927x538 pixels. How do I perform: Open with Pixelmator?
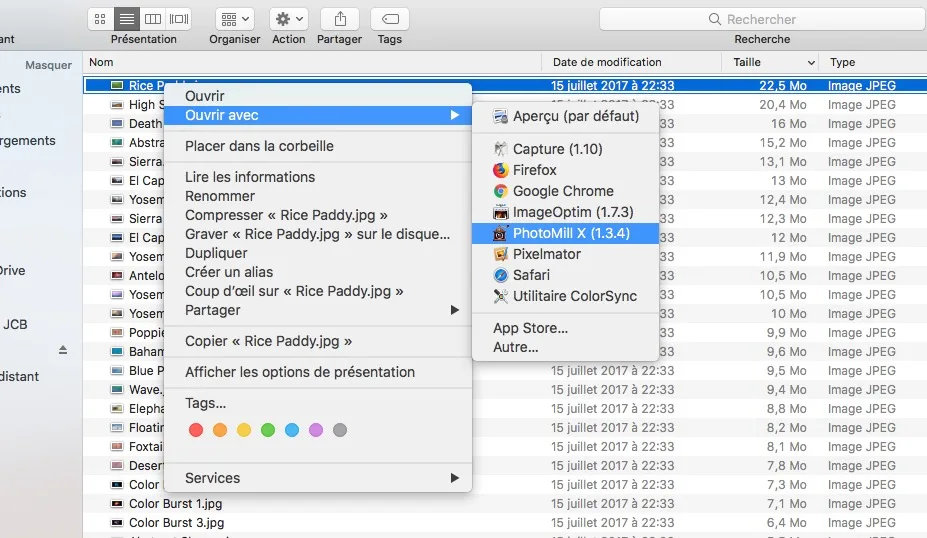[x=566, y=254]
